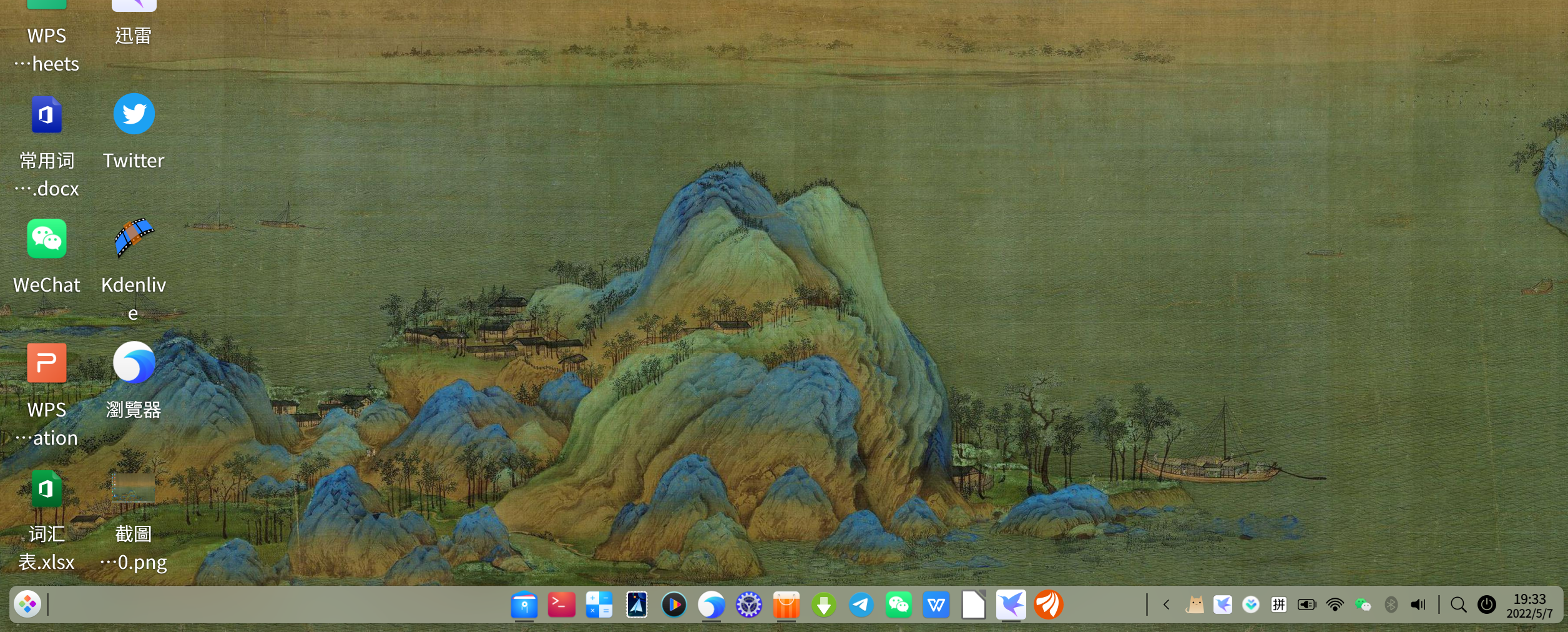Launch WPS Office from the dock
1568x632 pixels.
(x=936, y=605)
